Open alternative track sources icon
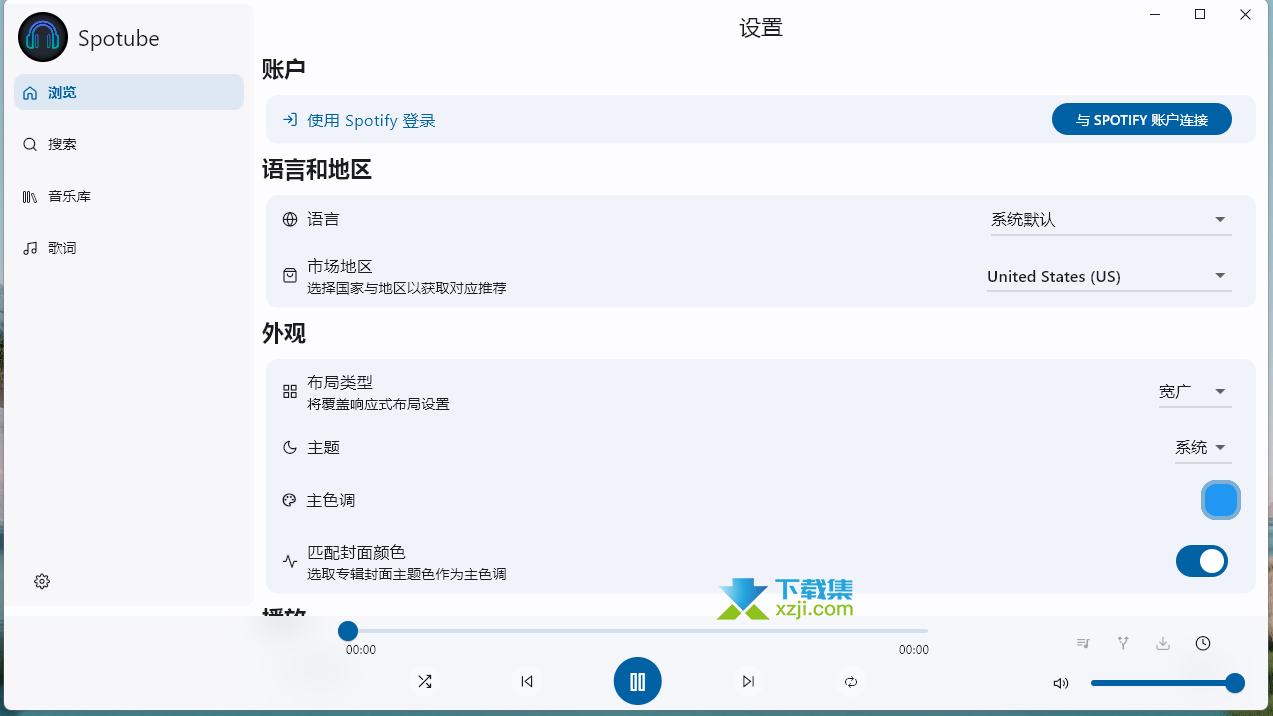The image size is (1273, 716). click(x=1123, y=643)
